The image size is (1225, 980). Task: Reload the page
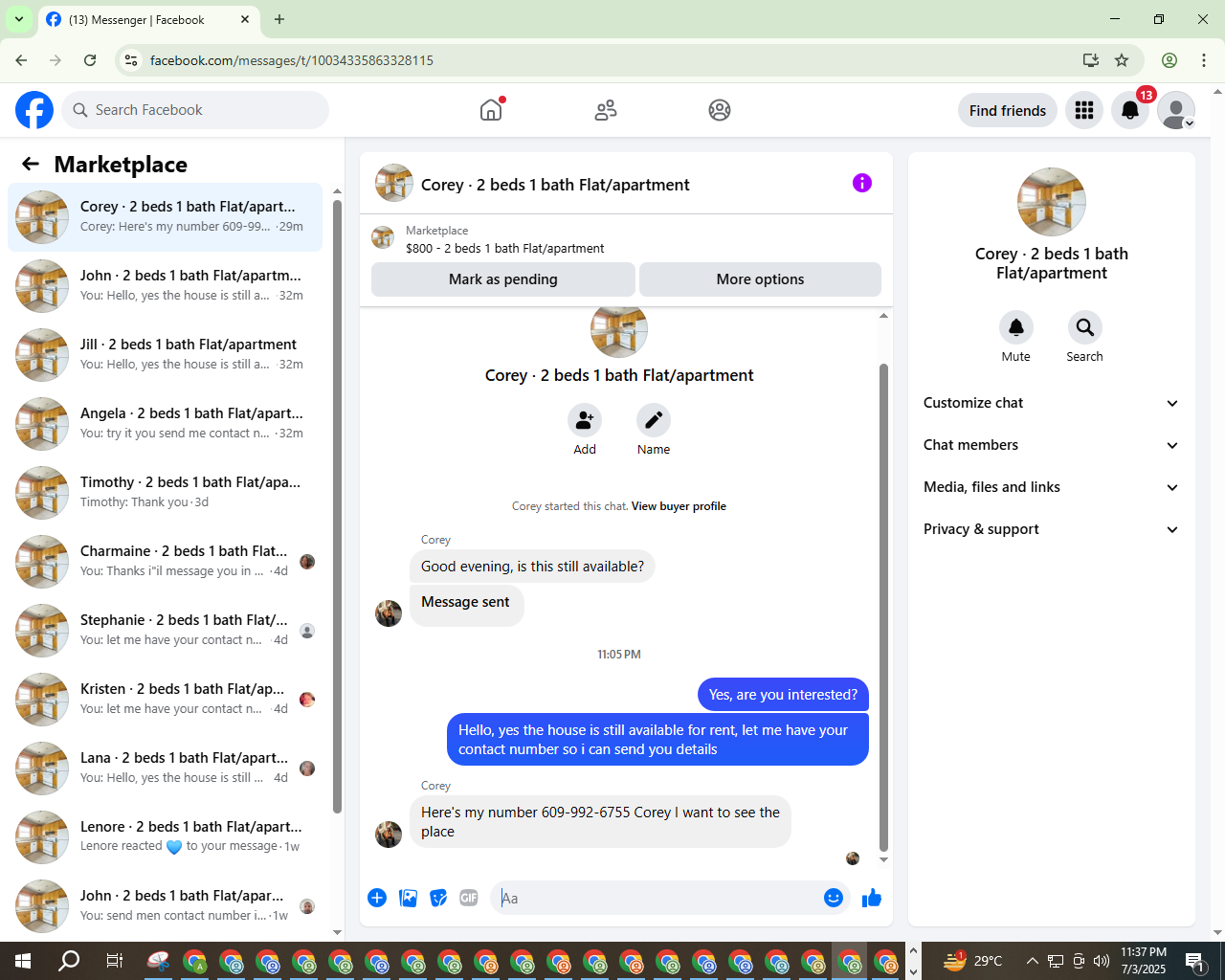click(90, 60)
